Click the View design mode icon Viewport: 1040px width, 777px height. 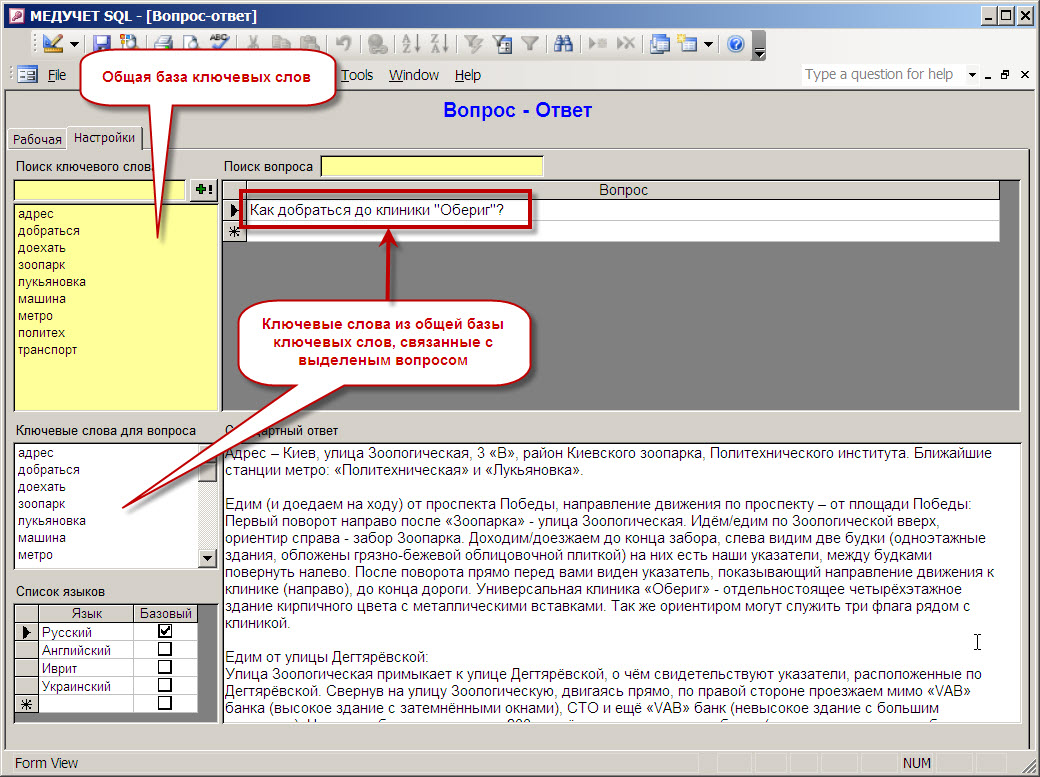click(52, 44)
